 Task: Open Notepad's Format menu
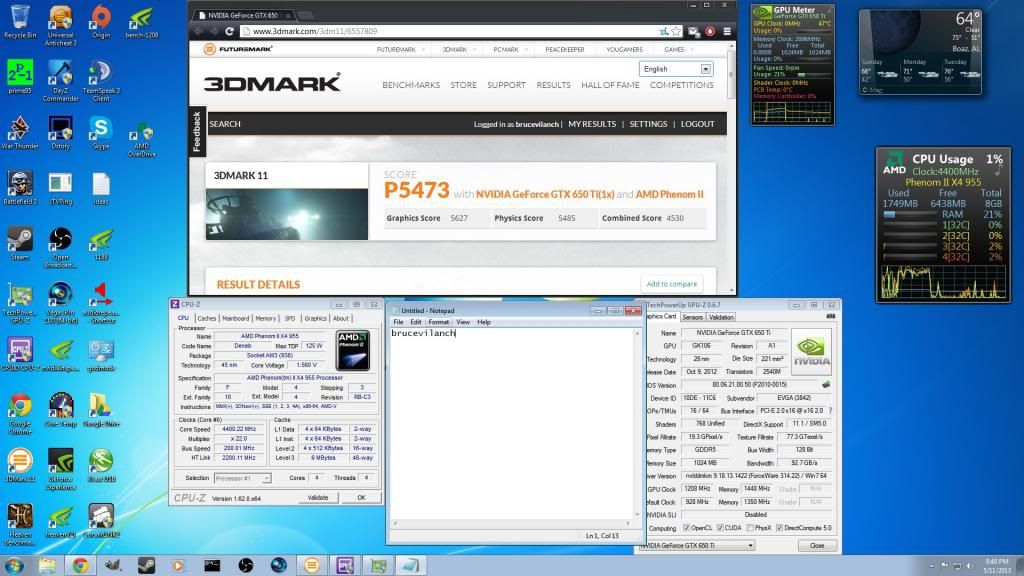438,322
